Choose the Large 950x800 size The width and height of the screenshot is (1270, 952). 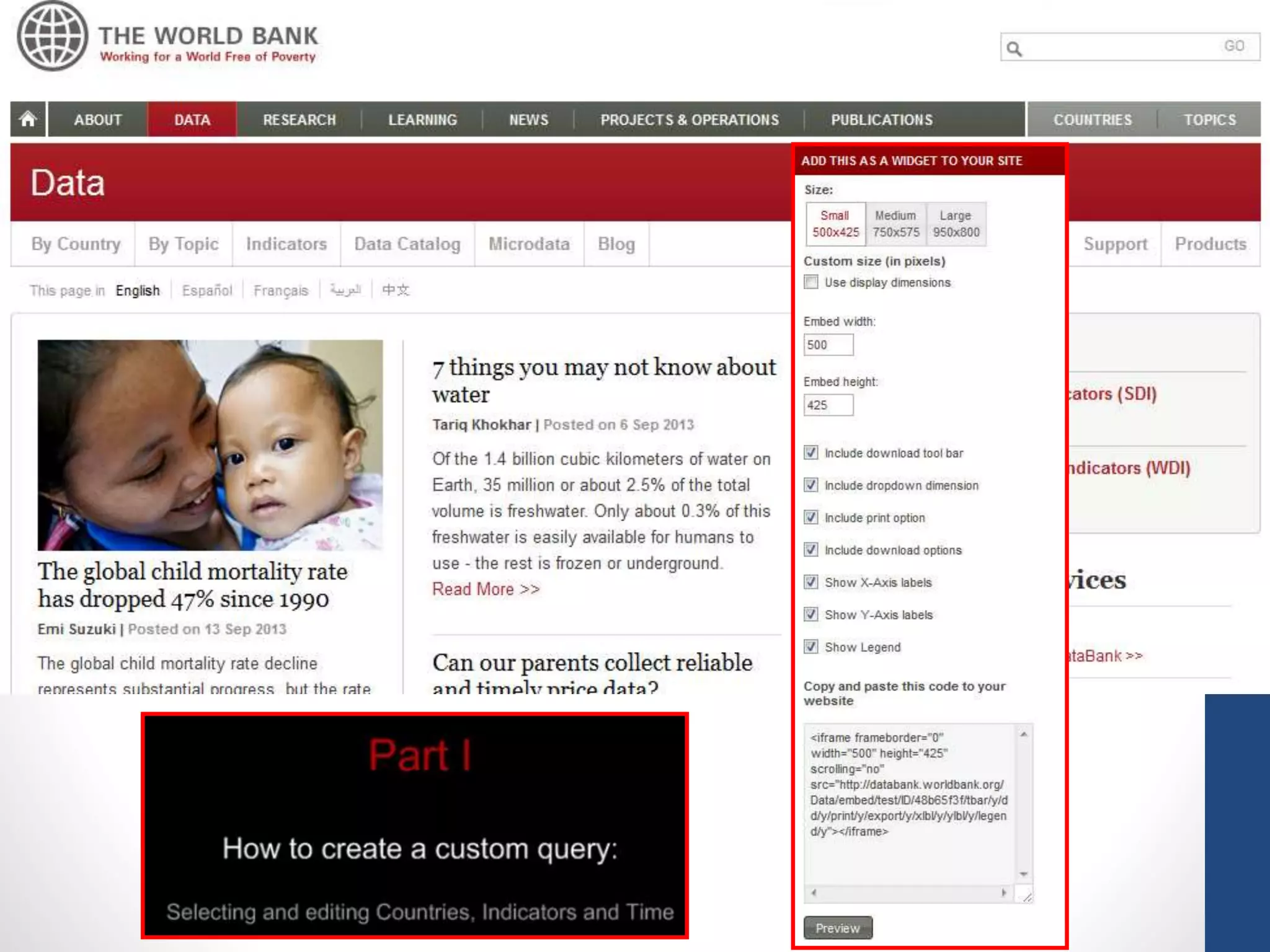(956, 224)
